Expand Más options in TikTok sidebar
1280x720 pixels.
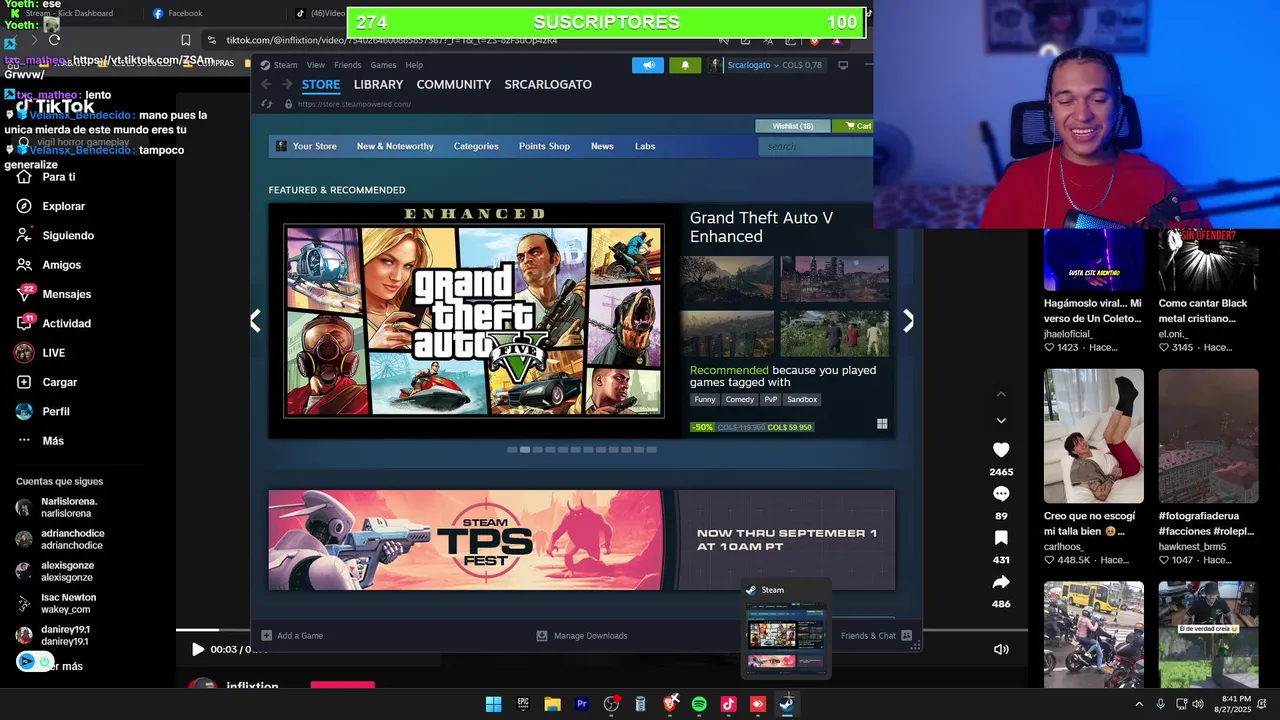click(40, 441)
